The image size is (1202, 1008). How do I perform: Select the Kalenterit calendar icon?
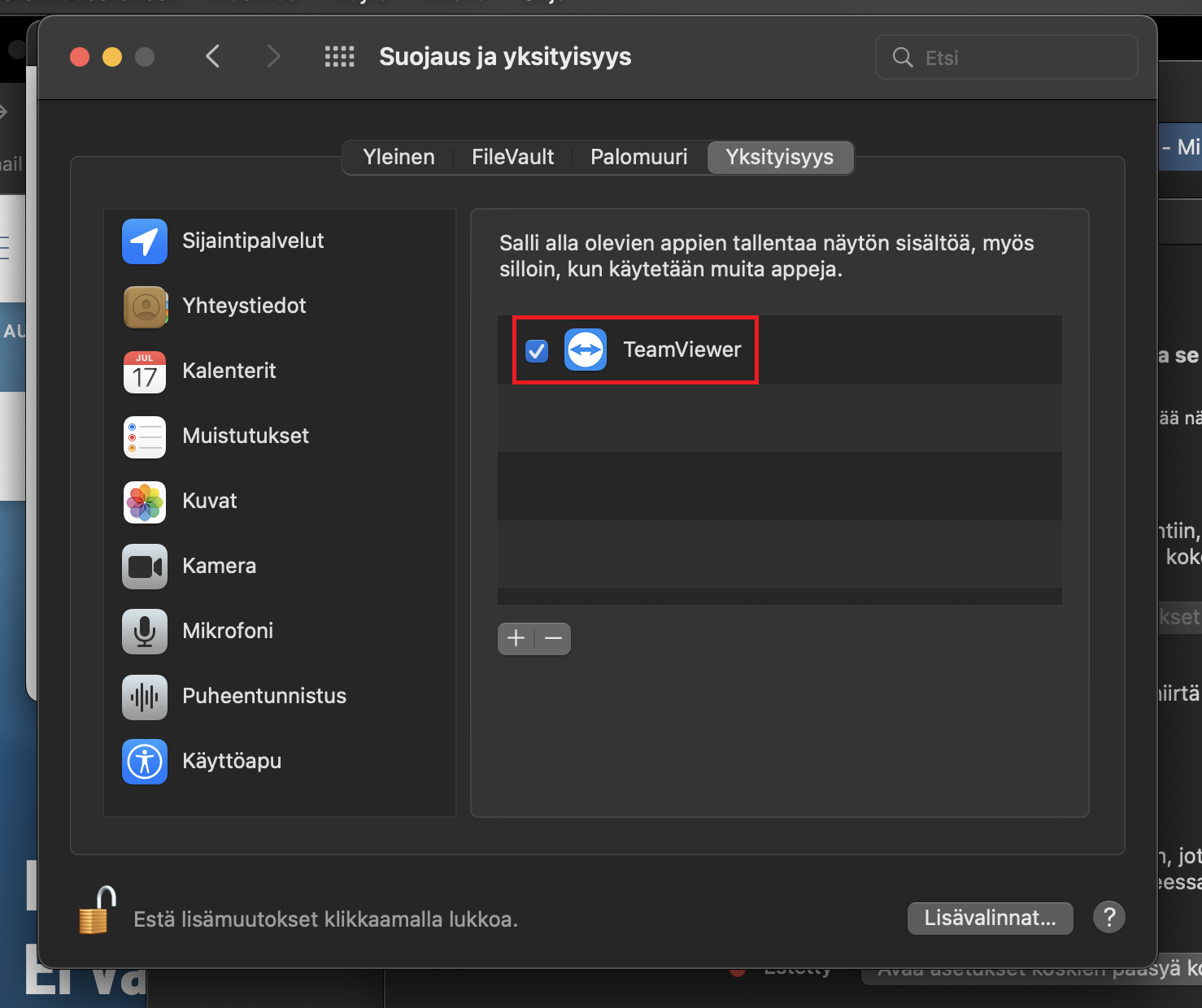(x=145, y=371)
